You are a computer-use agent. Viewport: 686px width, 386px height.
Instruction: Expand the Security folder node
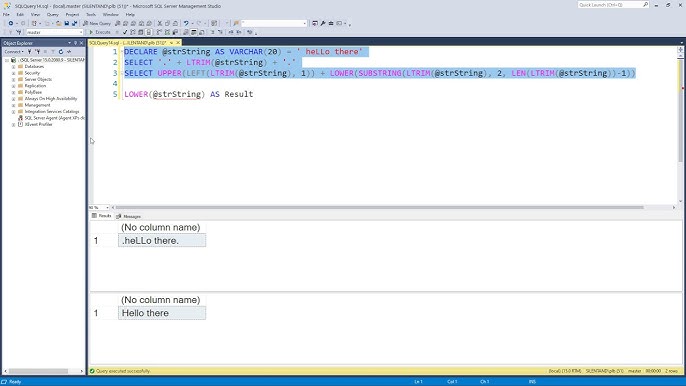click(14, 73)
